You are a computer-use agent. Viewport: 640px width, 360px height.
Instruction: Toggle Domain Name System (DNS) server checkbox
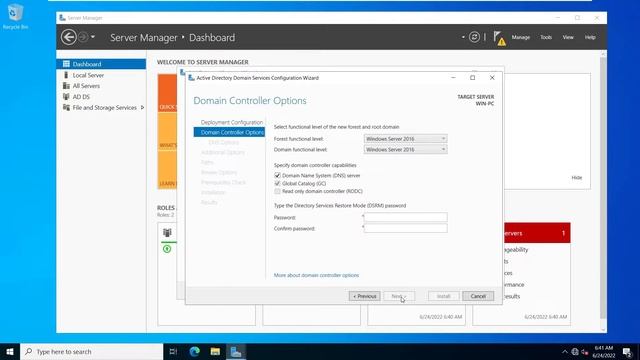coord(278,176)
